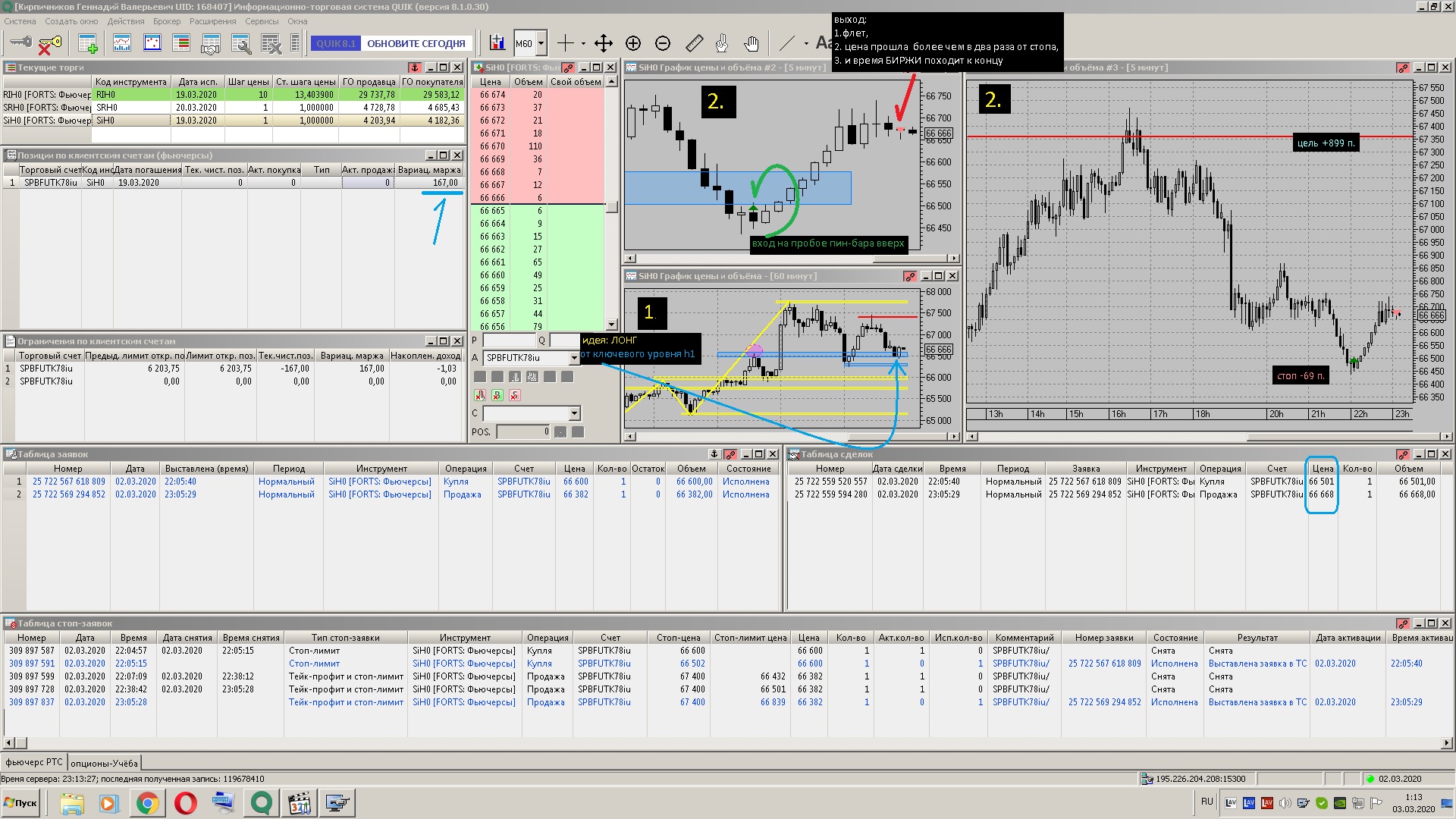Switch to опционы-Учёба tab
The image size is (1456, 819).
coord(104,763)
